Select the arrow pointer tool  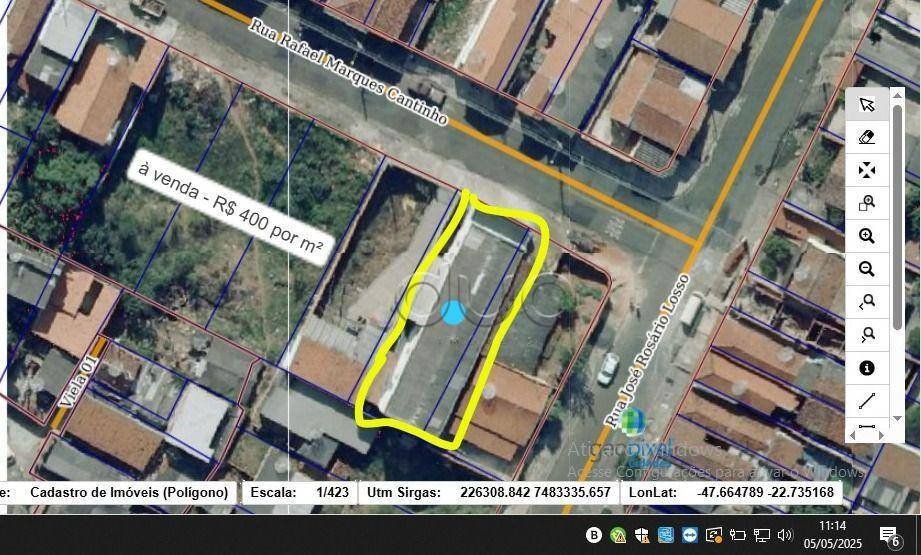(866, 105)
